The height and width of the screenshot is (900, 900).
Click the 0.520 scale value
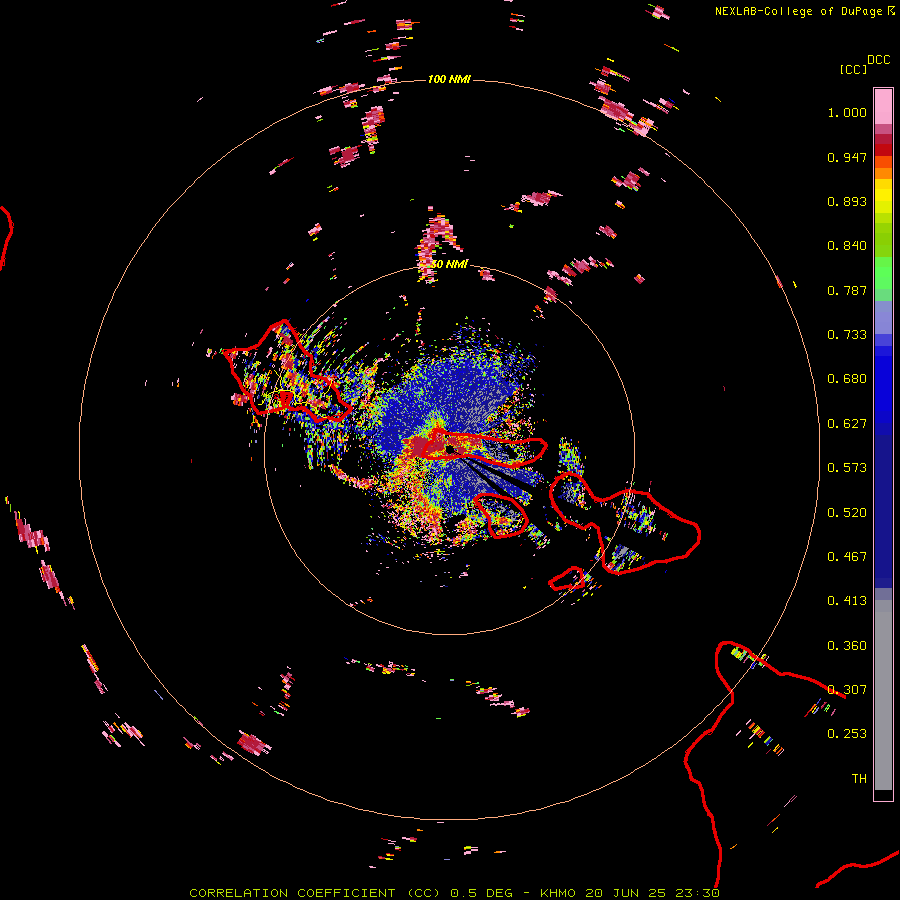click(x=847, y=513)
